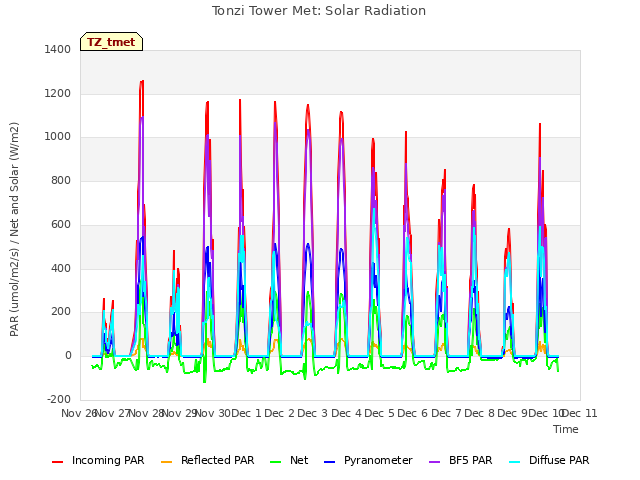This screenshot has height=480, width=640.
Task: Click the Dec 3 Incoming PAR peak
Action: pyautogui.click(x=308, y=105)
